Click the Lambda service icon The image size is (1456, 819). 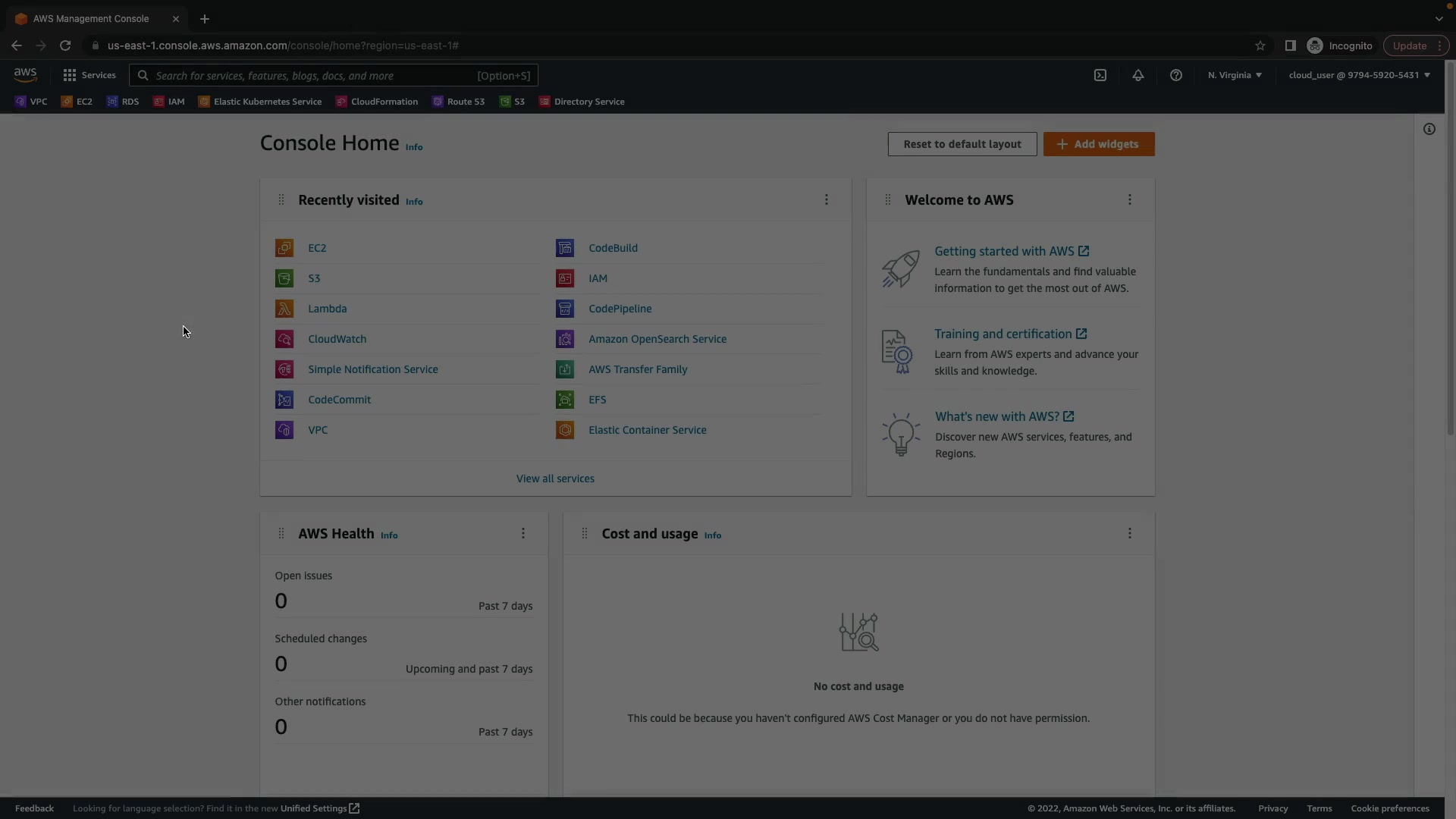coord(284,309)
